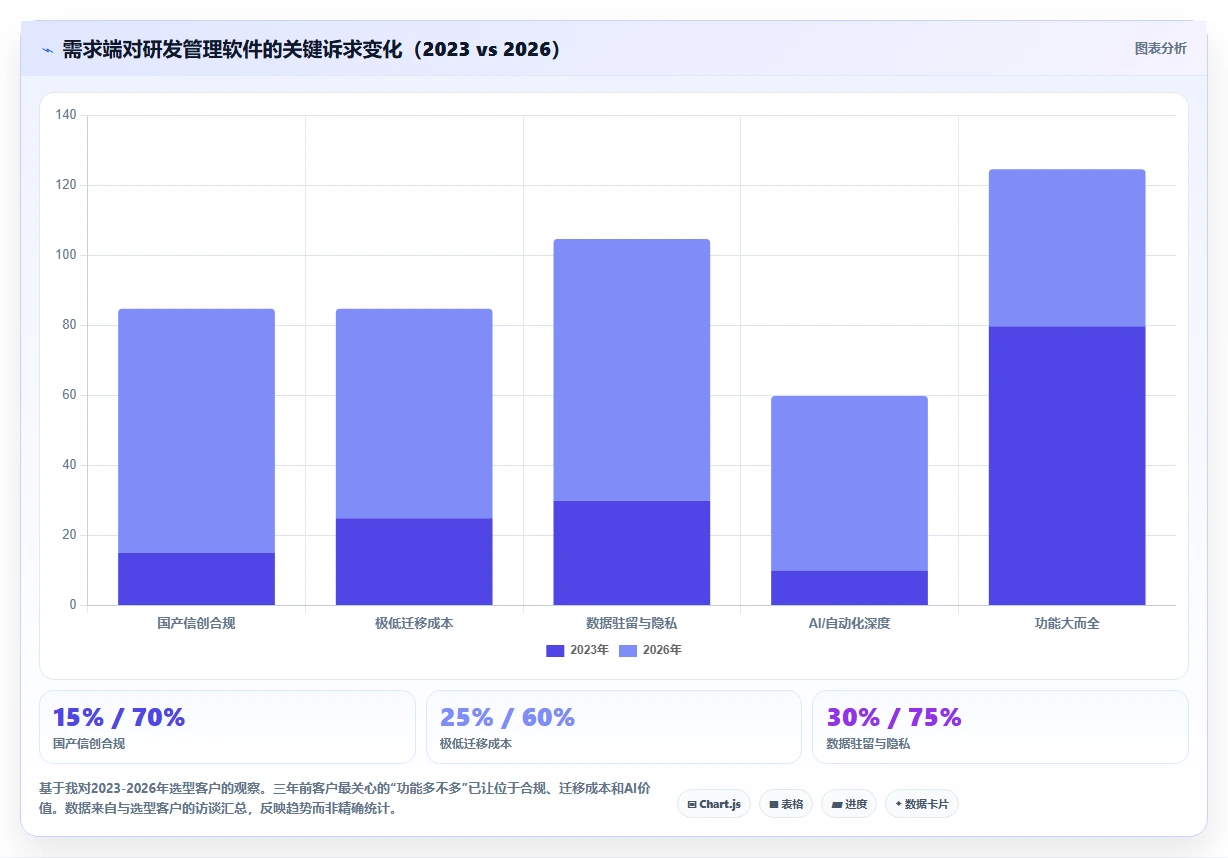The height and width of the screenshot is (858, 1228).
Task: Click the 2026年 legend color swatch
Action: tap(628, 650)
